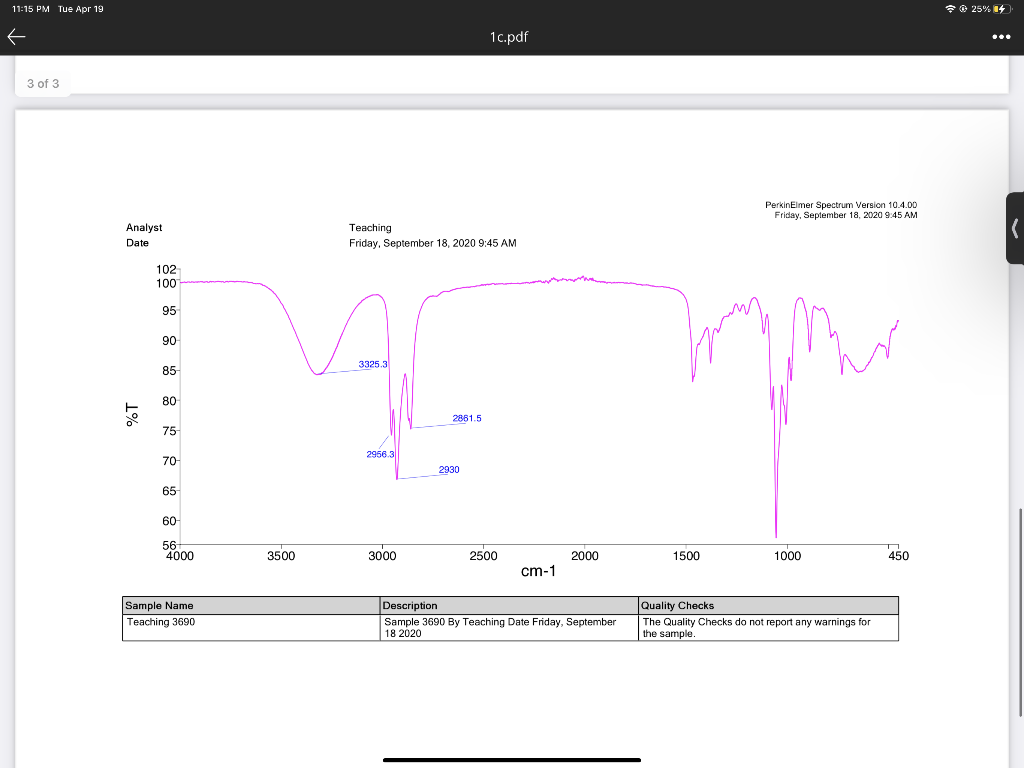Tap the back arrow to exit the PDF

pyautogui.click(x=16, y=37)
